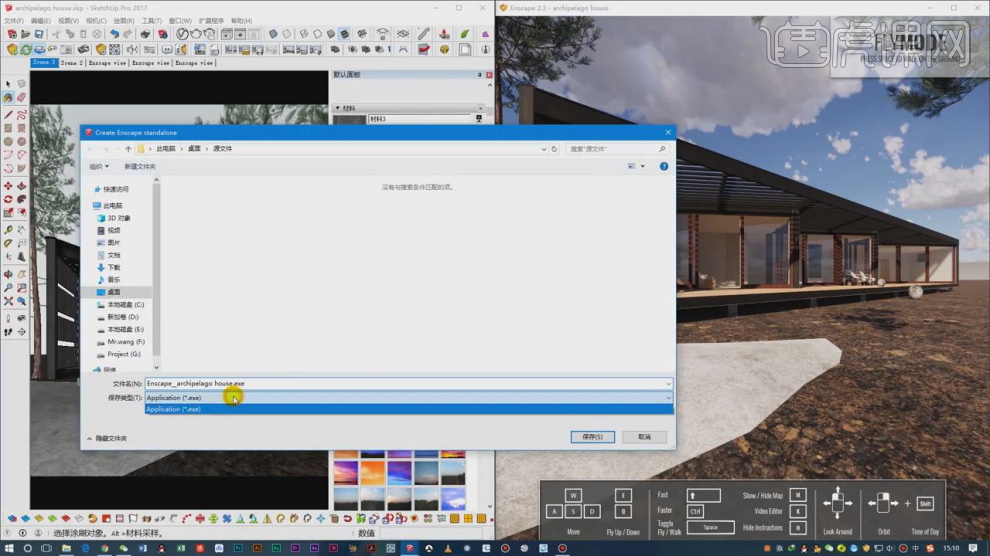
Task: Open the 组织 organize dropdown menu
Action: (x=98, y=167)
